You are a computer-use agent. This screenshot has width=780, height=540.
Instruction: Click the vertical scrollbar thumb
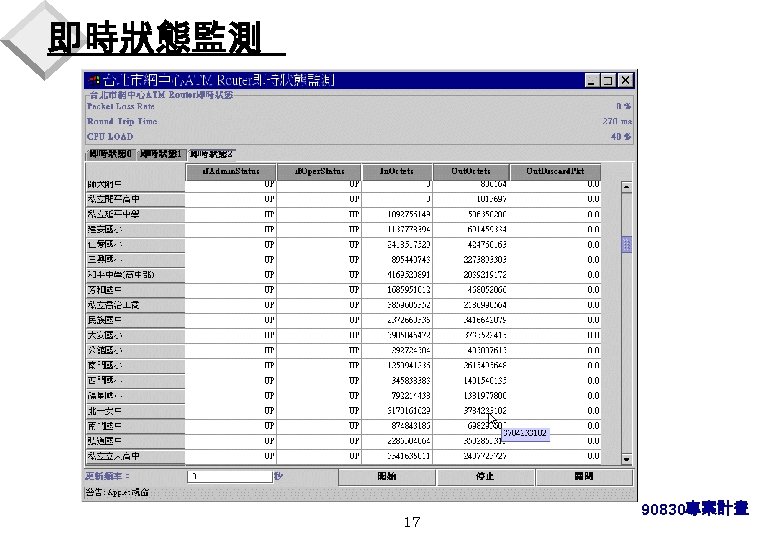(626, 244)
